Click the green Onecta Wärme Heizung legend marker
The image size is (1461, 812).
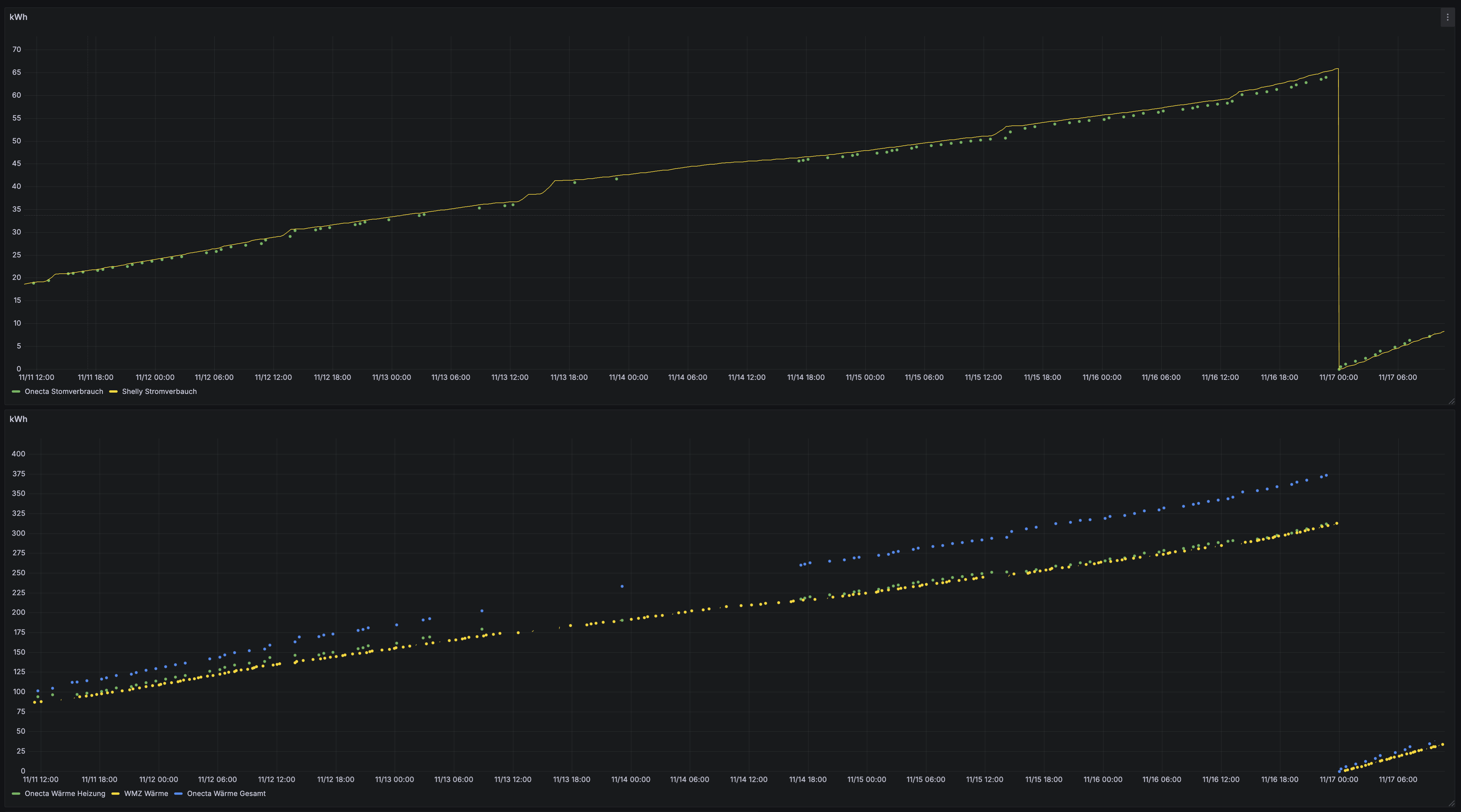pyautogui.click(x=16, y=794)
